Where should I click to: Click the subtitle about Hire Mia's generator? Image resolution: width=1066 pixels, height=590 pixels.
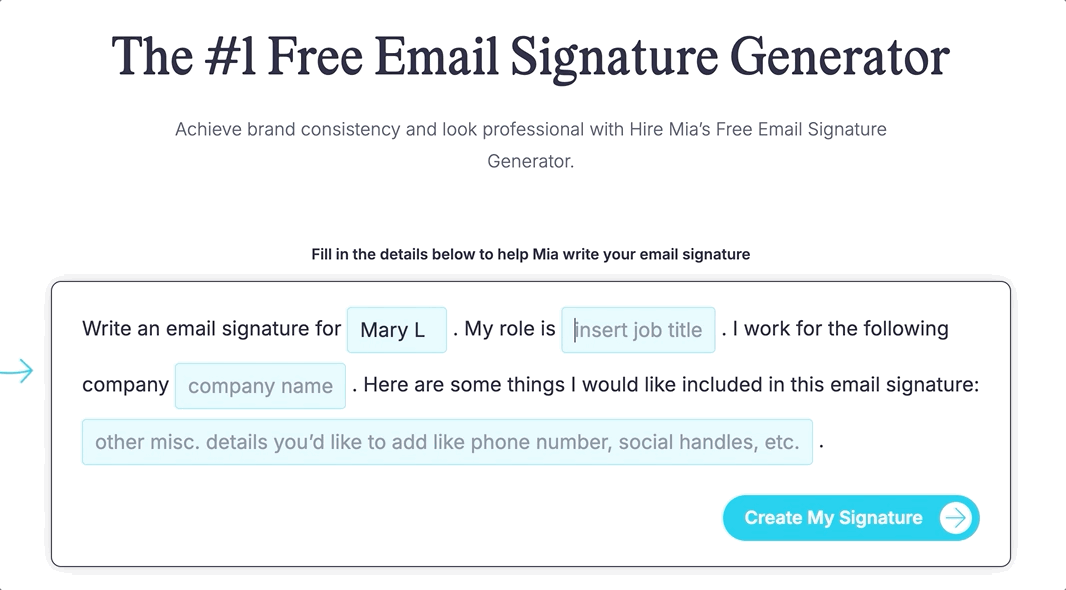click(x=530, y=144)
